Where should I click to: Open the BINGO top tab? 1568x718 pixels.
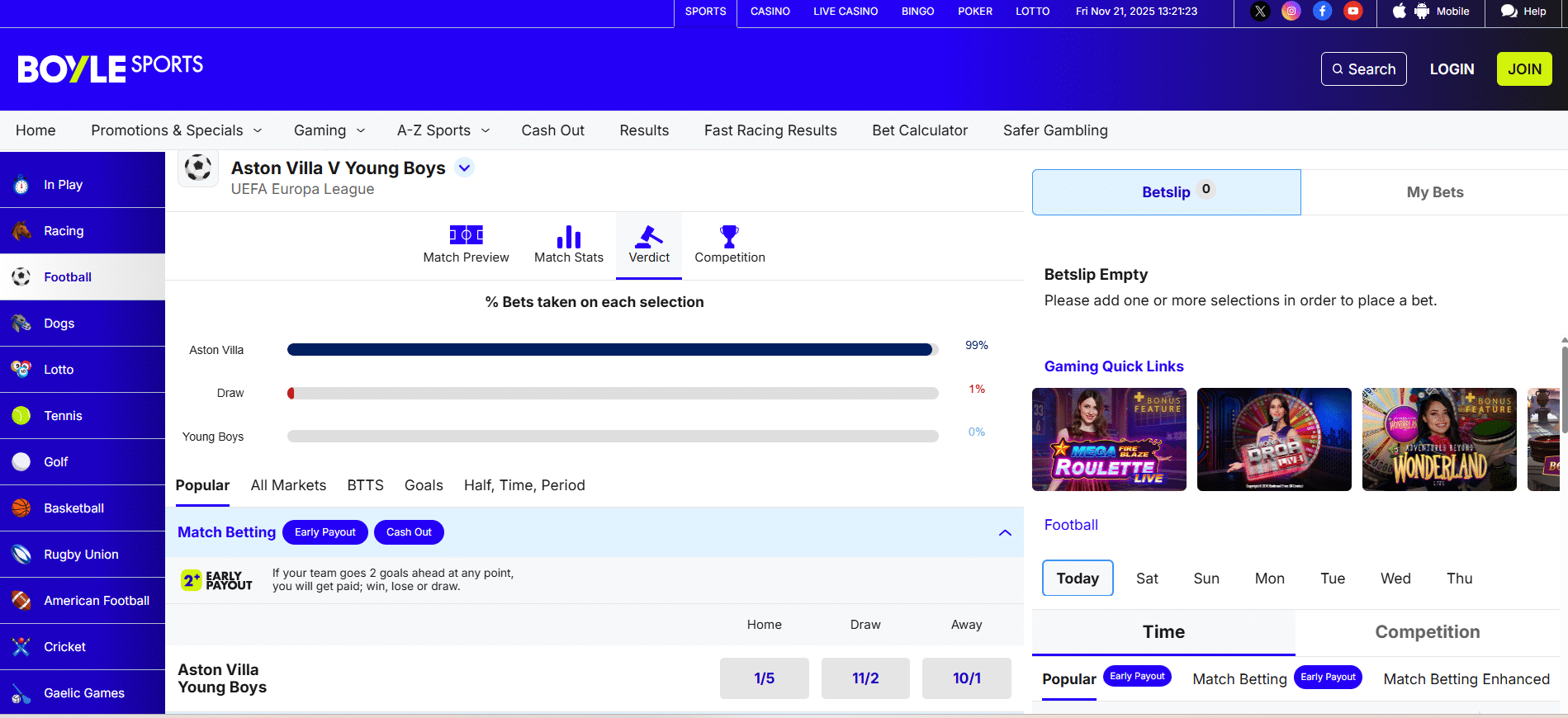click(x=918, y=12)
